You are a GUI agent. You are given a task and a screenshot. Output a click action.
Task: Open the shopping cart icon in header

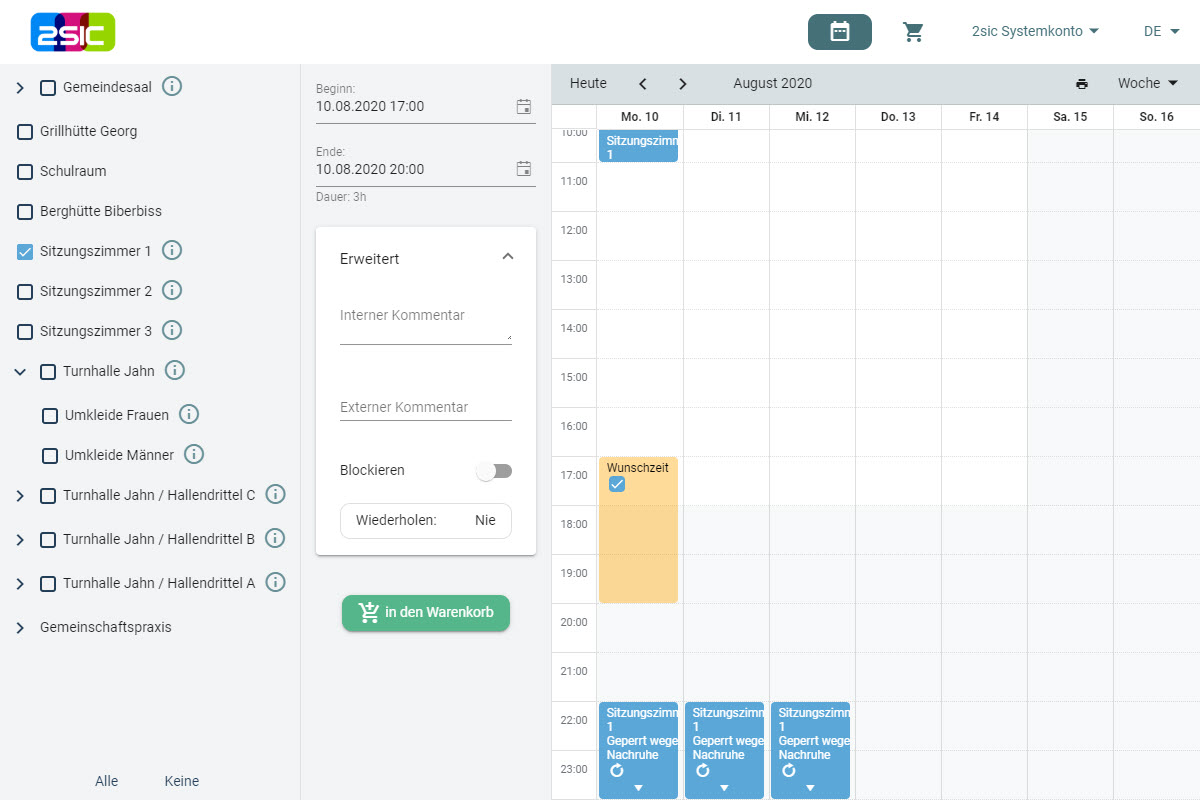tap(913, 32)
